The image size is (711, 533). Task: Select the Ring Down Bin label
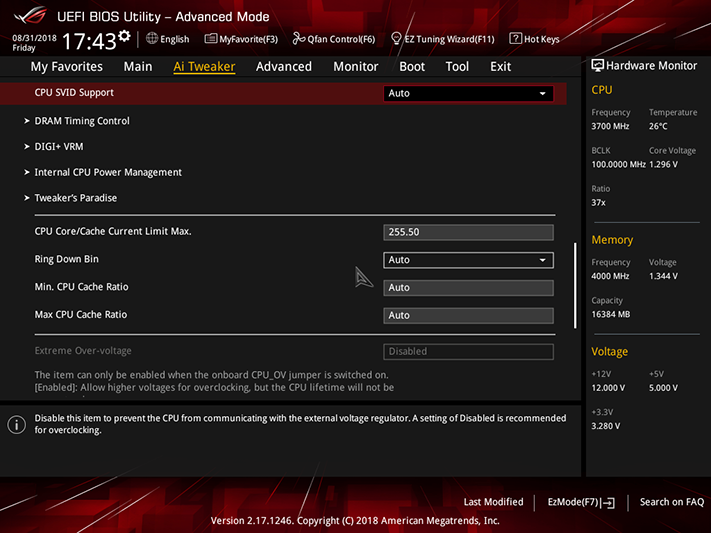point(67,259)
